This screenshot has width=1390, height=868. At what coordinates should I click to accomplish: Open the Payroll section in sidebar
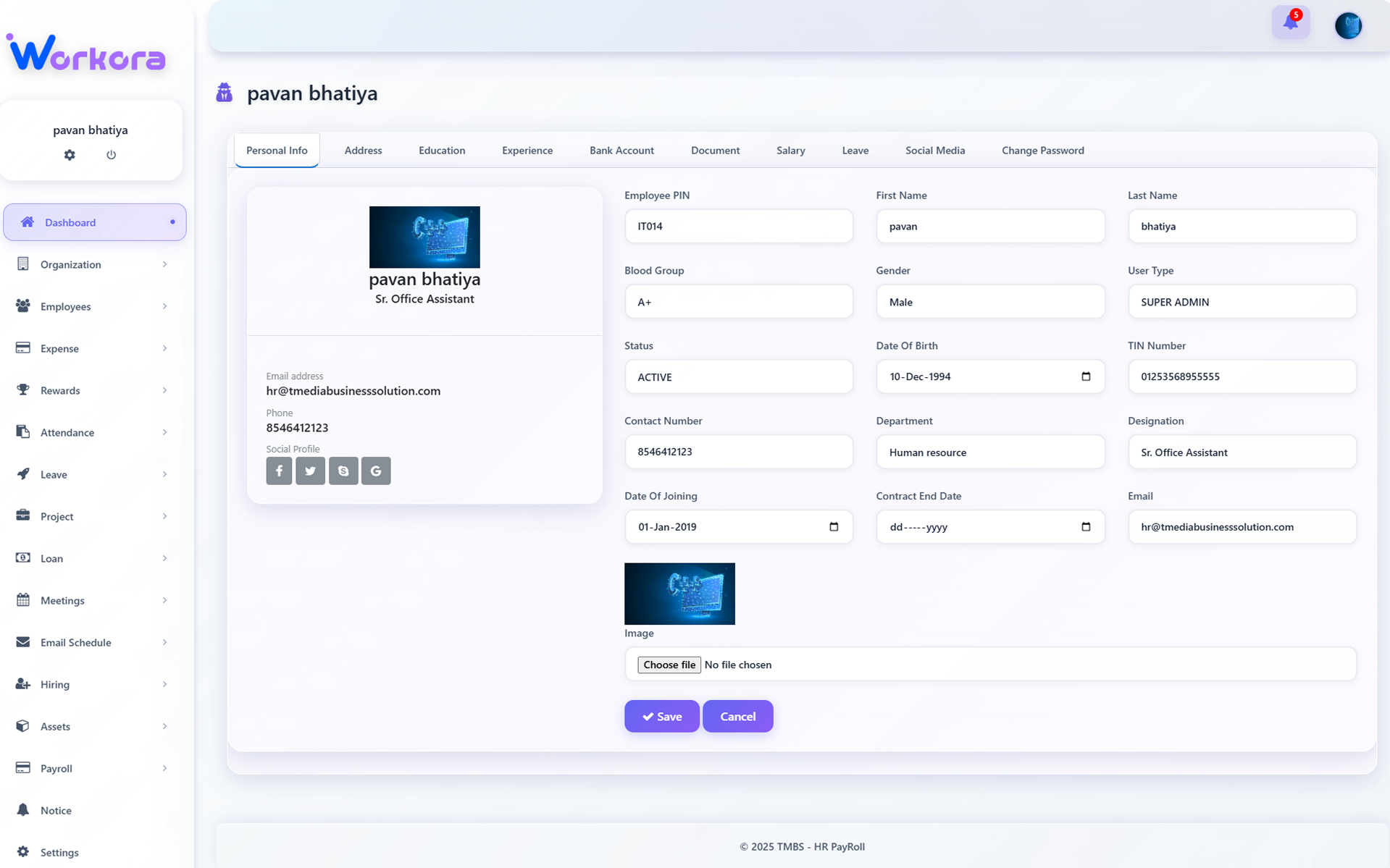click(x=56, y=768)
